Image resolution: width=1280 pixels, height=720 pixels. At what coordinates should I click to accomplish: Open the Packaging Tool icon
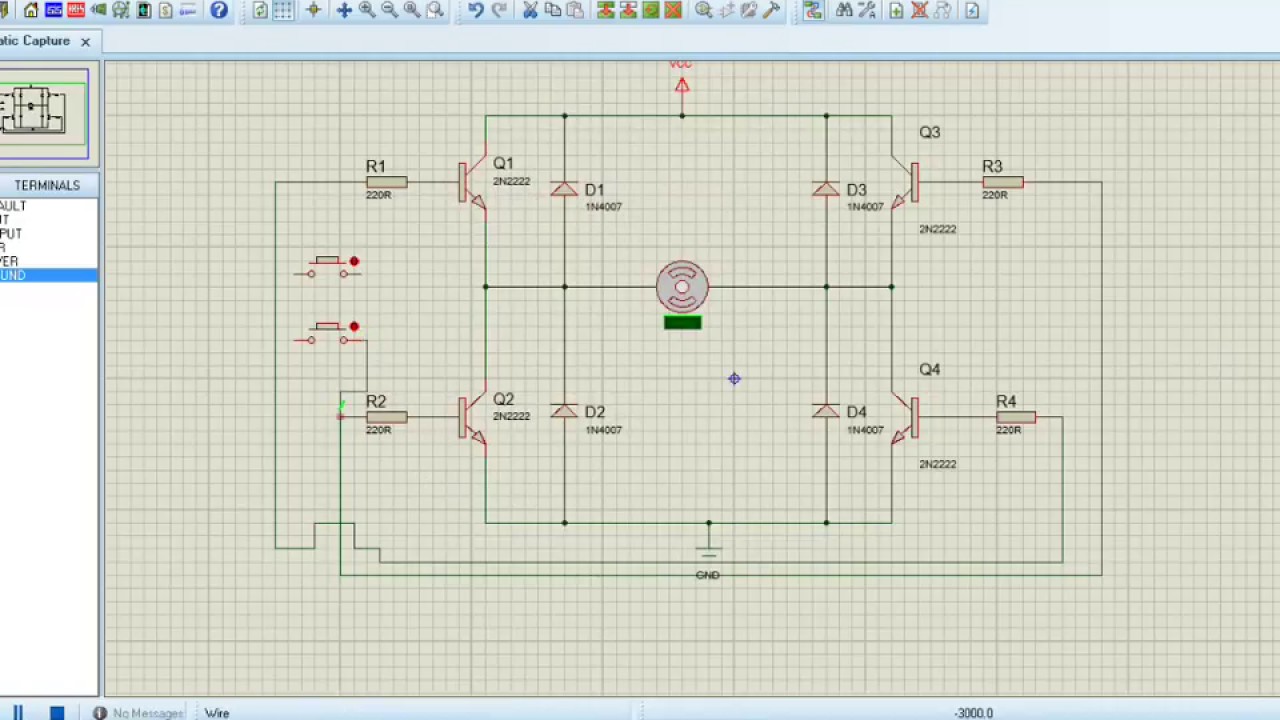(x=749, y=10)
